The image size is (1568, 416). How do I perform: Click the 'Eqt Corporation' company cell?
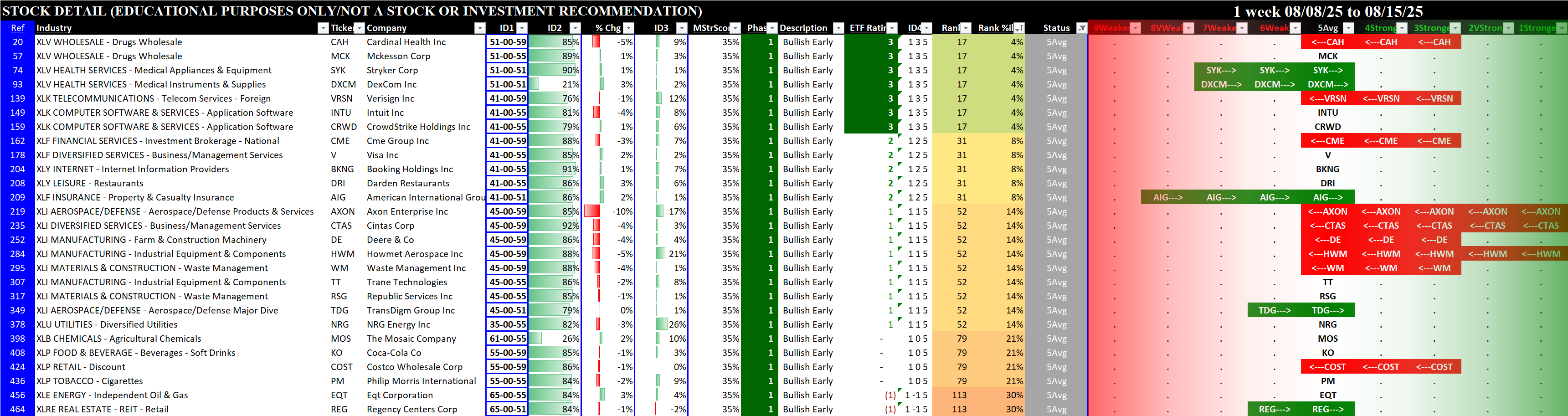point(400,395)
